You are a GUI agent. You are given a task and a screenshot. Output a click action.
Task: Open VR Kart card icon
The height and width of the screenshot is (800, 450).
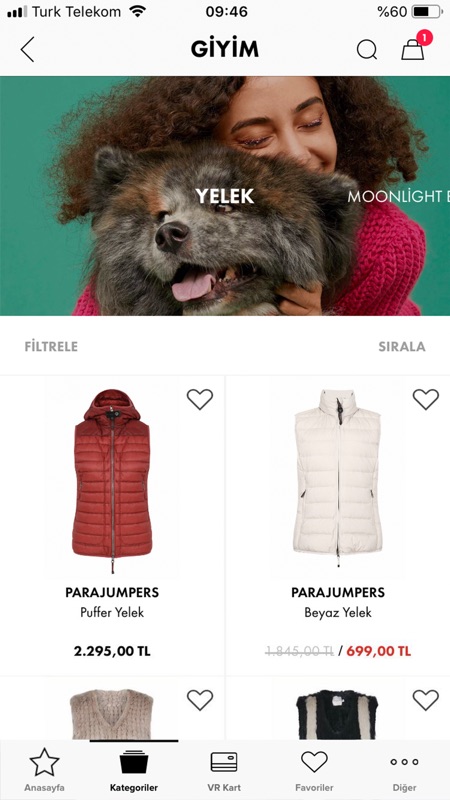(224, 762)
